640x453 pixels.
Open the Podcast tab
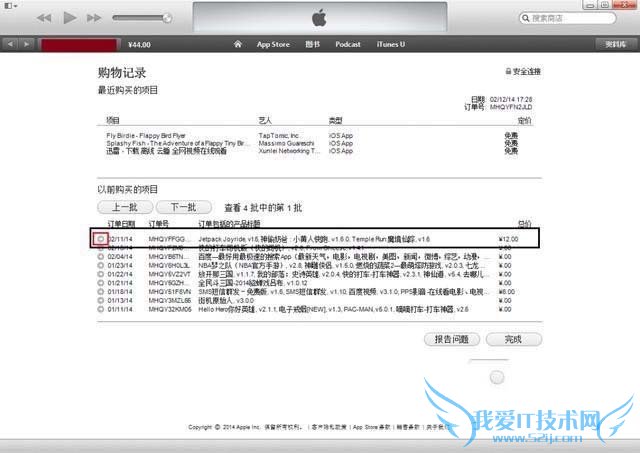348,44
